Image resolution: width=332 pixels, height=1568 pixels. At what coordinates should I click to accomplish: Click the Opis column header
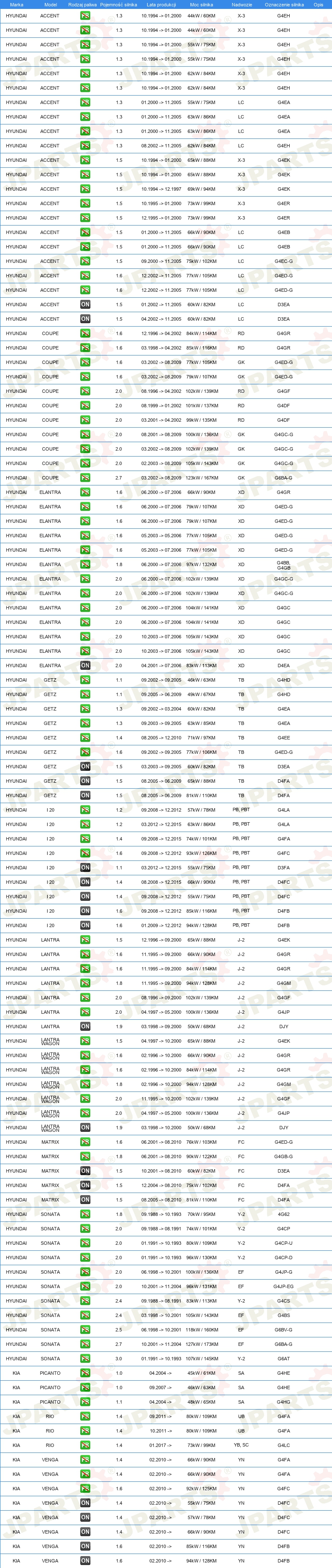(x=318, y=4)
